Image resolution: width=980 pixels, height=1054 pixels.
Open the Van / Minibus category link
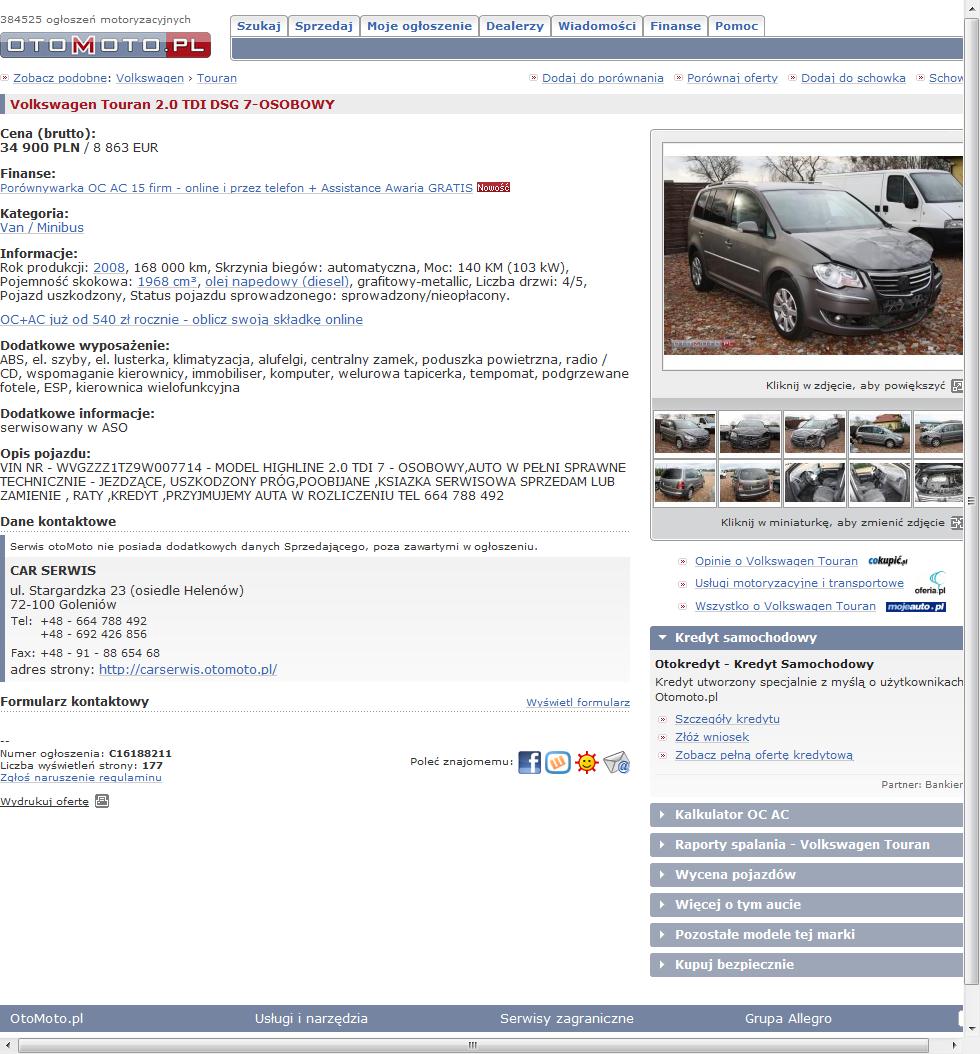tap(42, 228)
